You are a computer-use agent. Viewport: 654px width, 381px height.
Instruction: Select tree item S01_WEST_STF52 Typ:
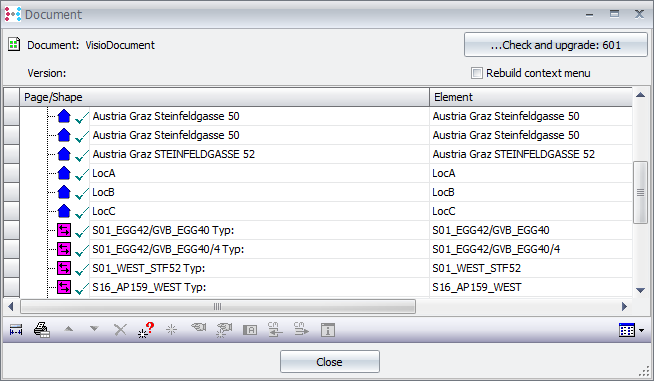pyautogui.click(x=149, y=268)
